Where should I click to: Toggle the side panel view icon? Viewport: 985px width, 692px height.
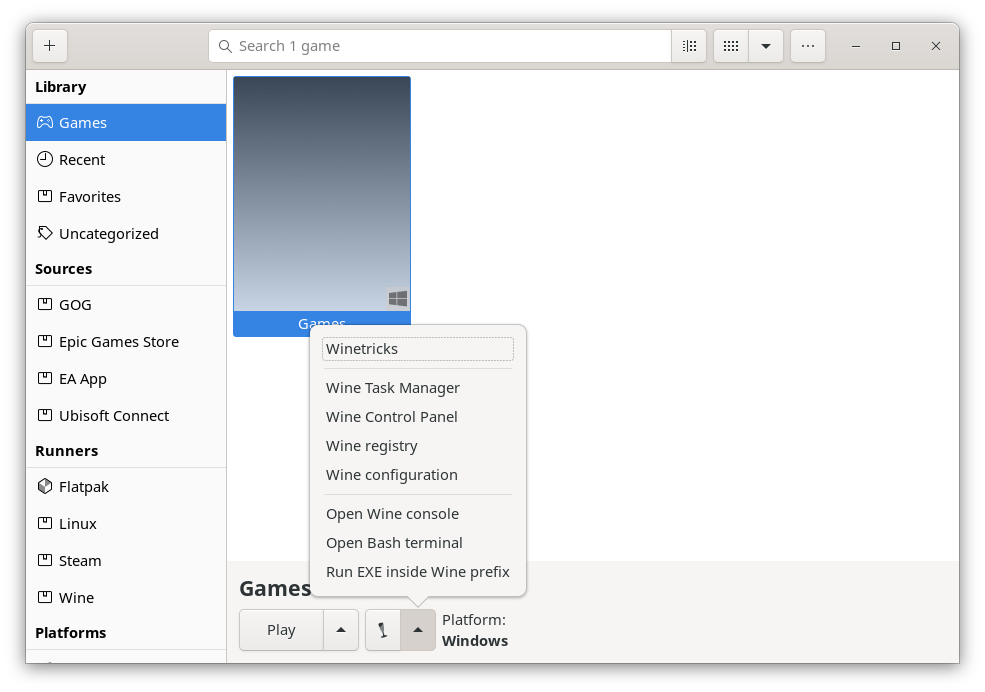689,46
